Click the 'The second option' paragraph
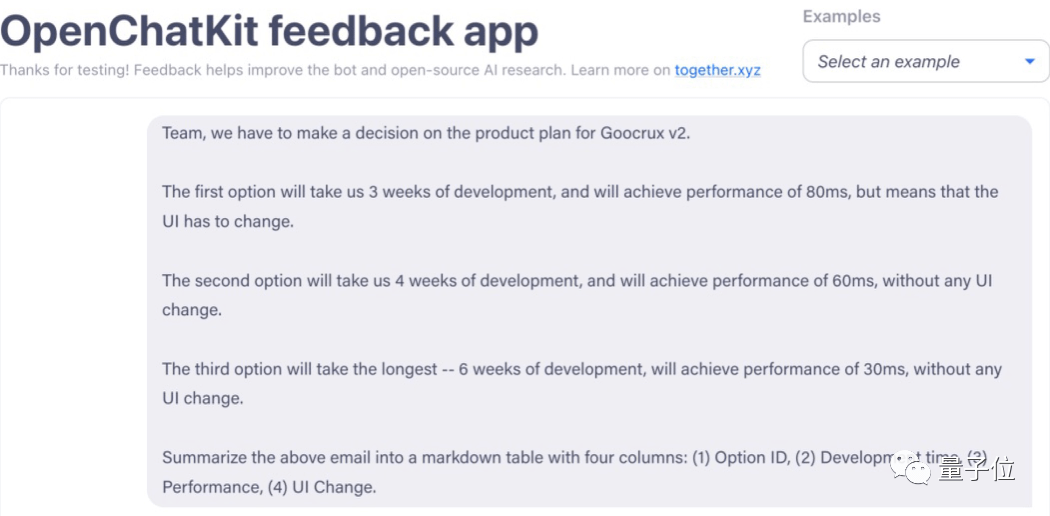The width and height of the screenshot is (1050, 516). (x=577, y=281)
